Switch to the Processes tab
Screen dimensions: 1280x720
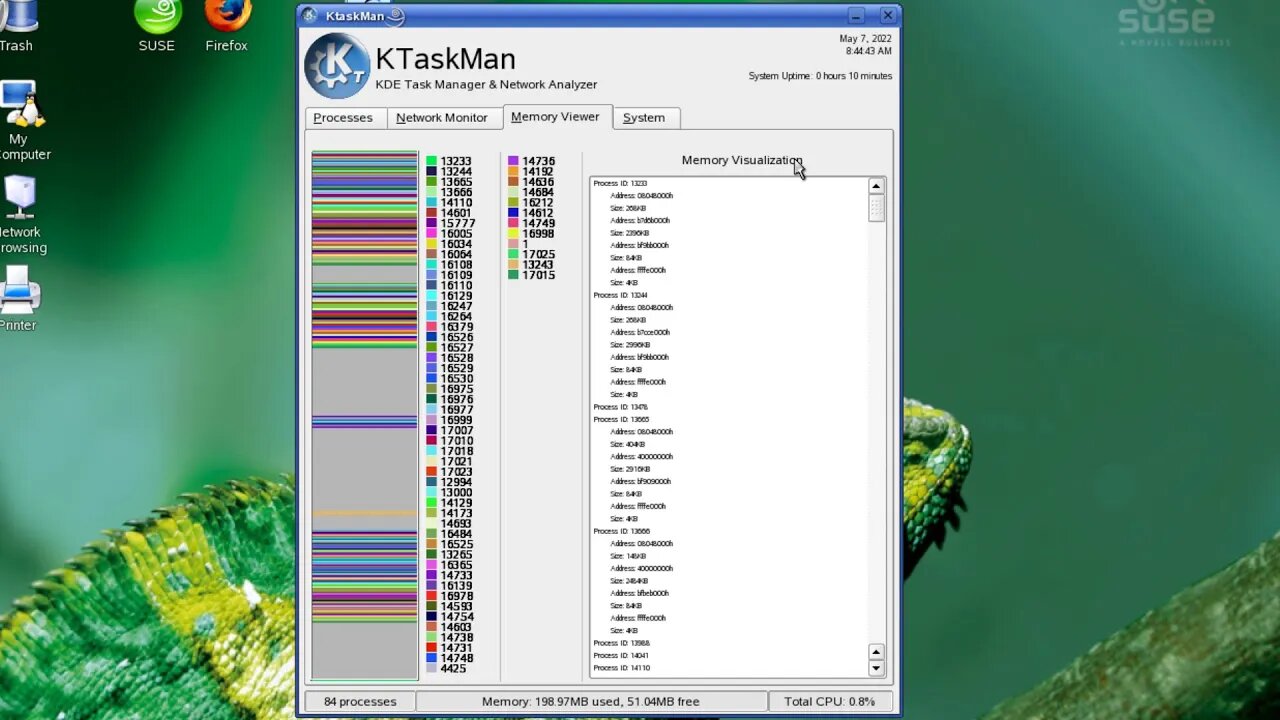pos(343,118)
